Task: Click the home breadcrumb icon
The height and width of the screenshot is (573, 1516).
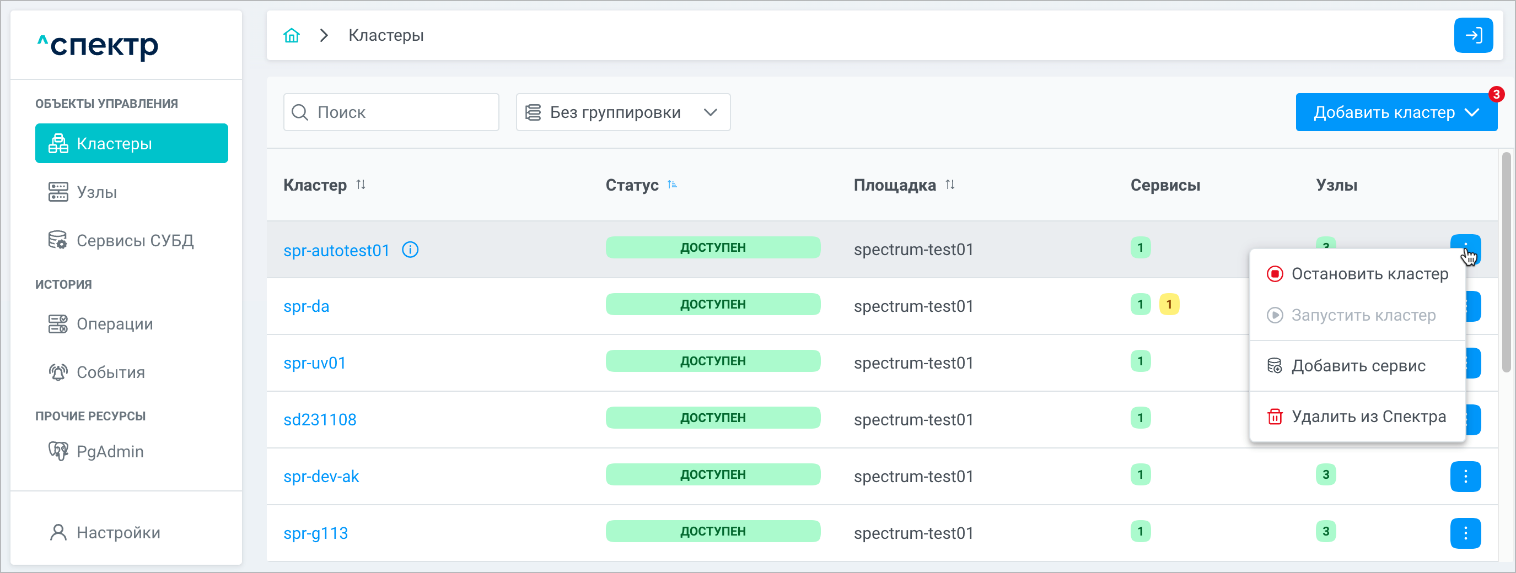Action: (x=292, y=36)
